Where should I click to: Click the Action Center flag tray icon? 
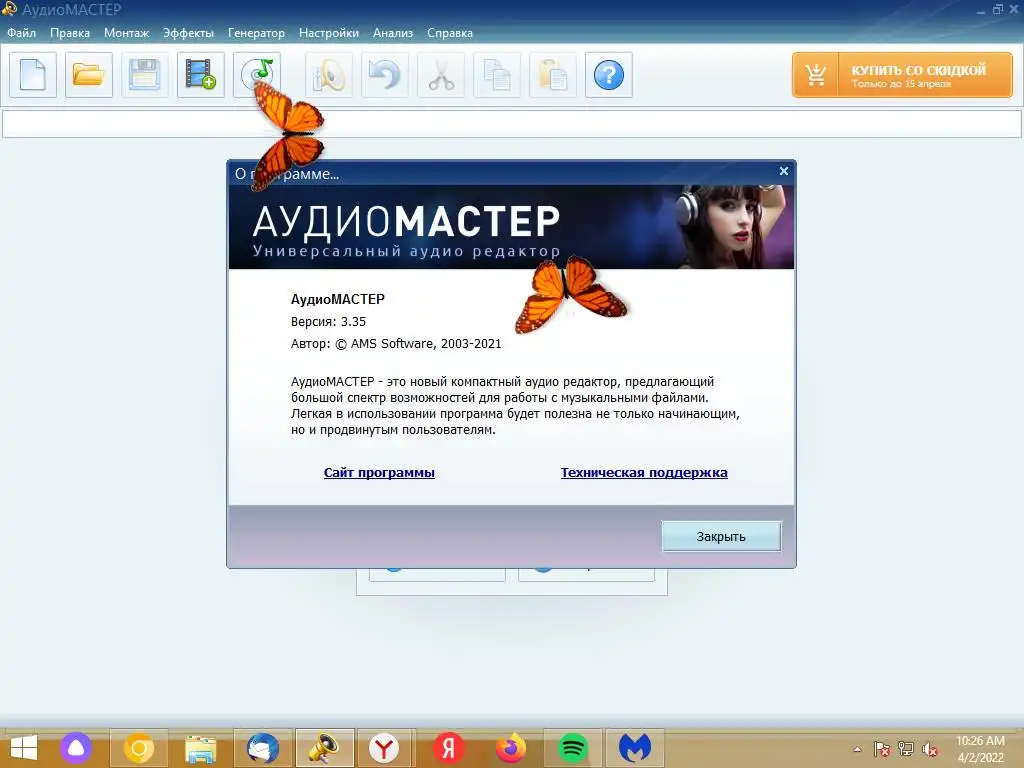(x=881, y=749)
